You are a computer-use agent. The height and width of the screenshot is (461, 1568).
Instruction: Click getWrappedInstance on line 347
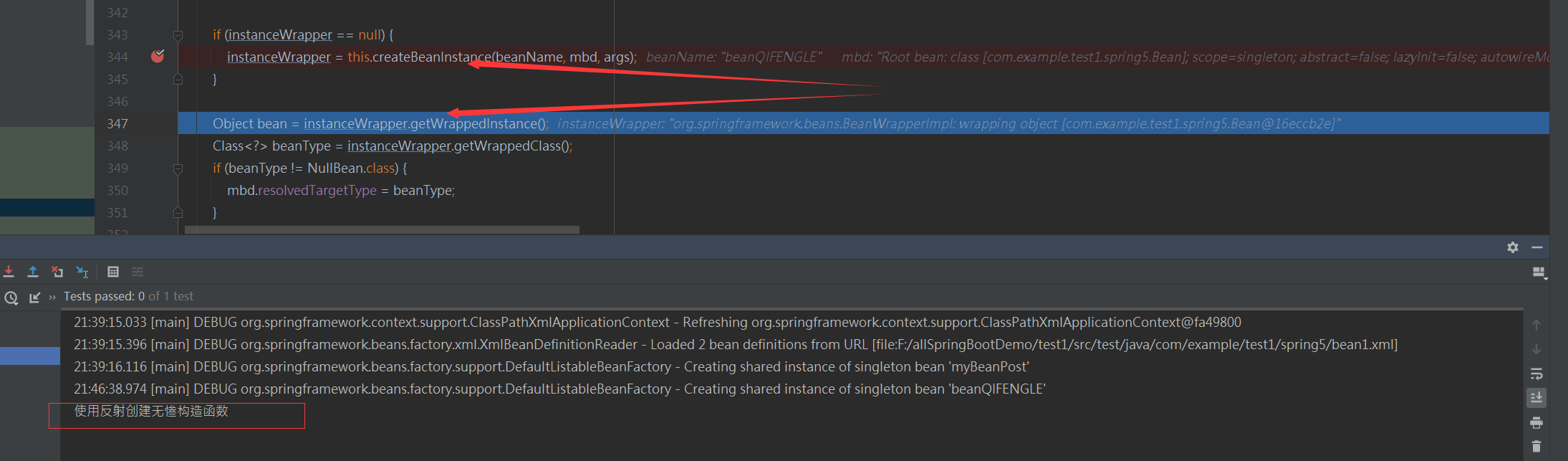pos(475,123)
